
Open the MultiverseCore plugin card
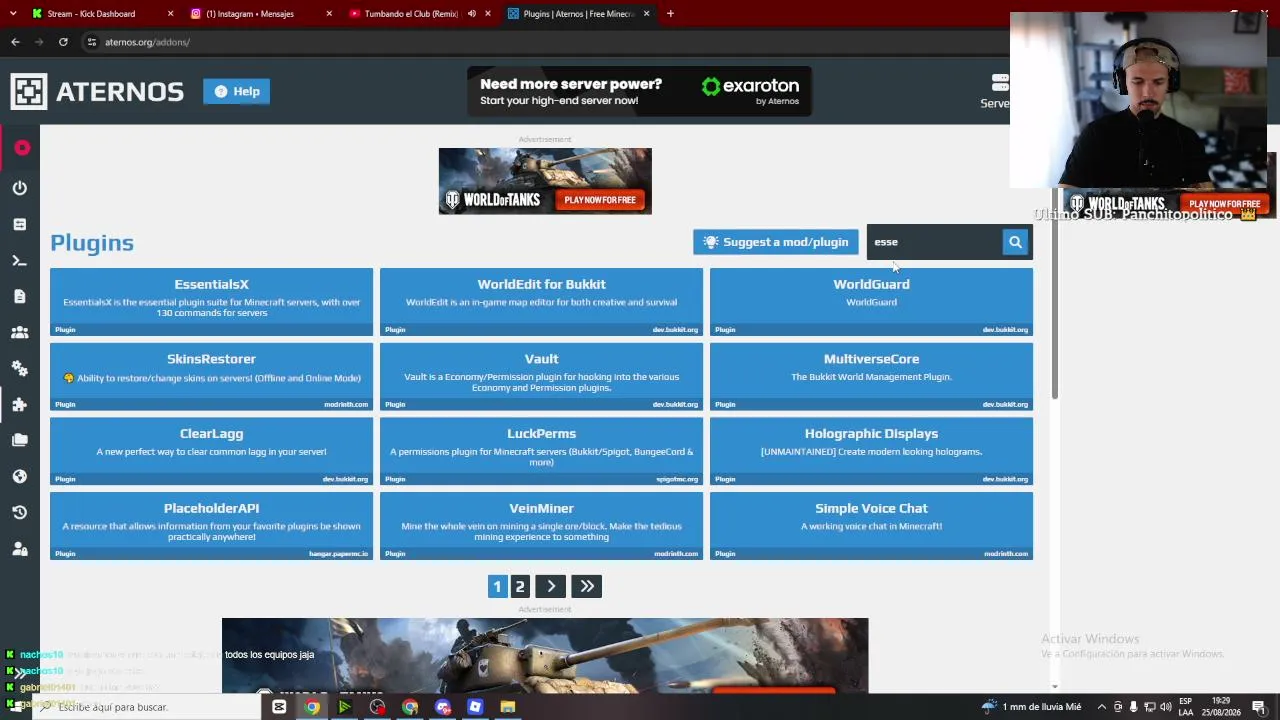tap(871, 377)
